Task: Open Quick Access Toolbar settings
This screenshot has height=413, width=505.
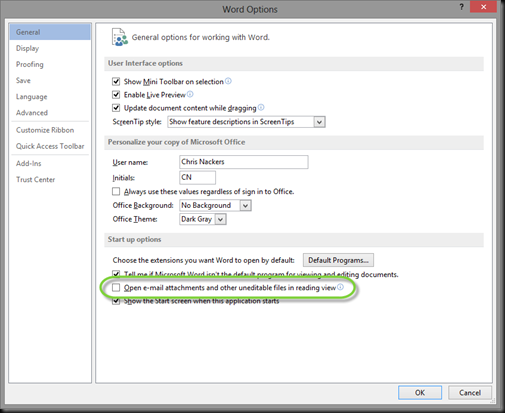Action: (x=50, y=146)
